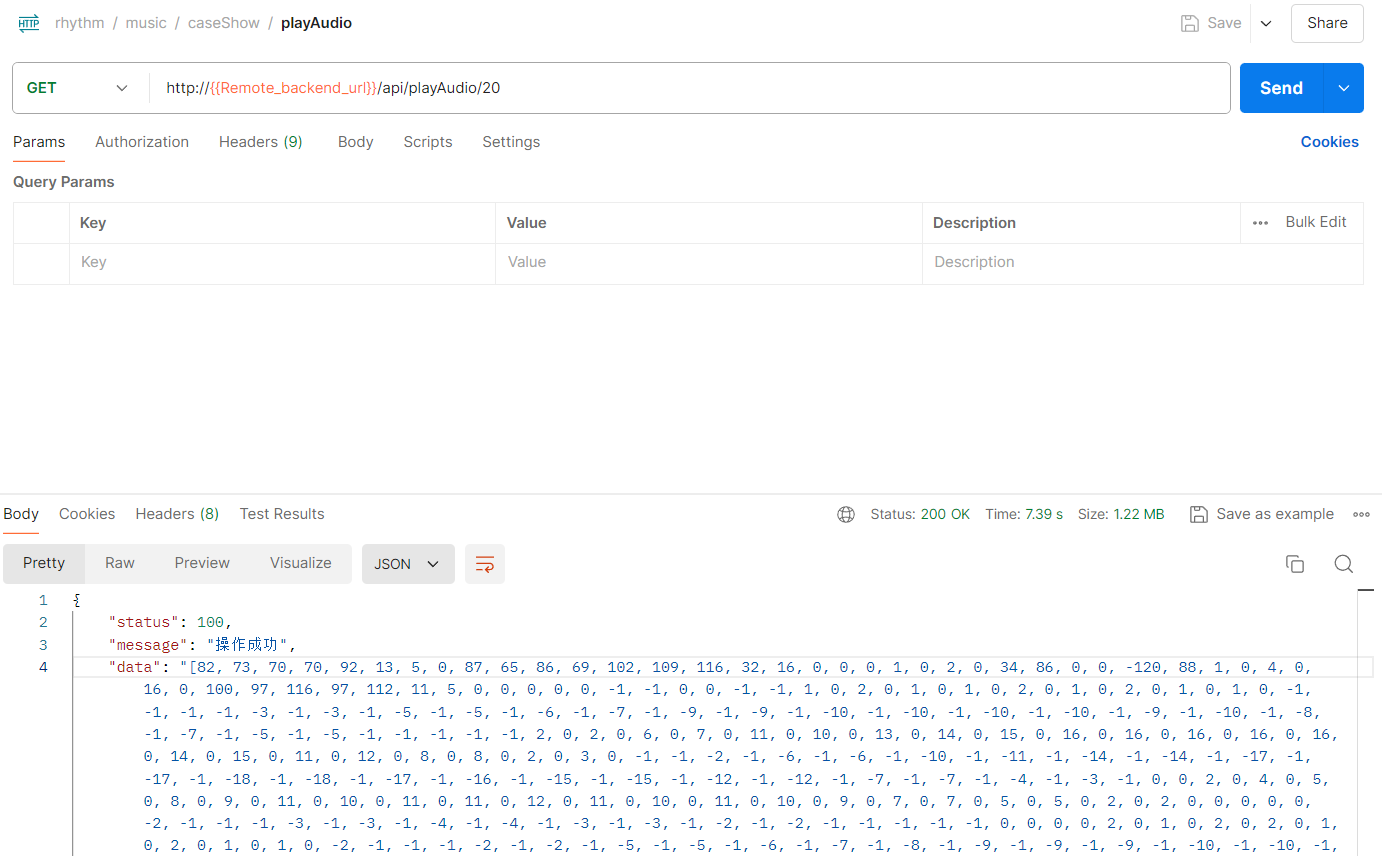This screenshot has width=1382, height=856.
Task: Click the query param Key input field
Action: [282, 262]
